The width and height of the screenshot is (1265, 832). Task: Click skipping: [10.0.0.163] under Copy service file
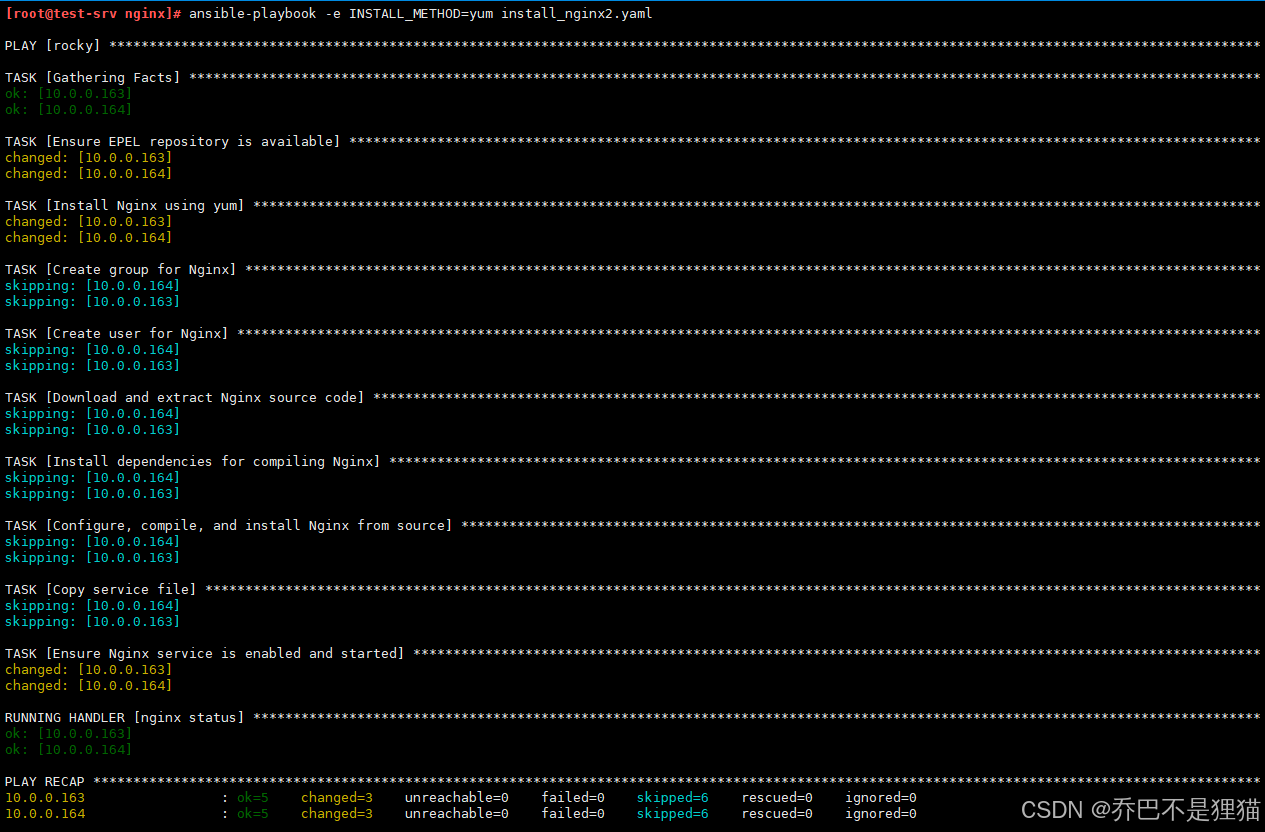point(92,622)
